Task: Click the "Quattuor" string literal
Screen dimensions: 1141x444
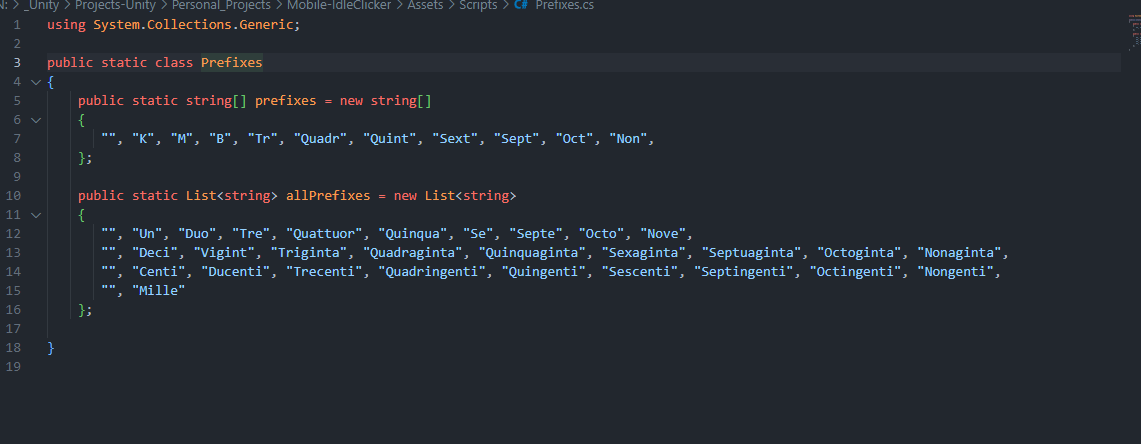Action: (324, 234)
